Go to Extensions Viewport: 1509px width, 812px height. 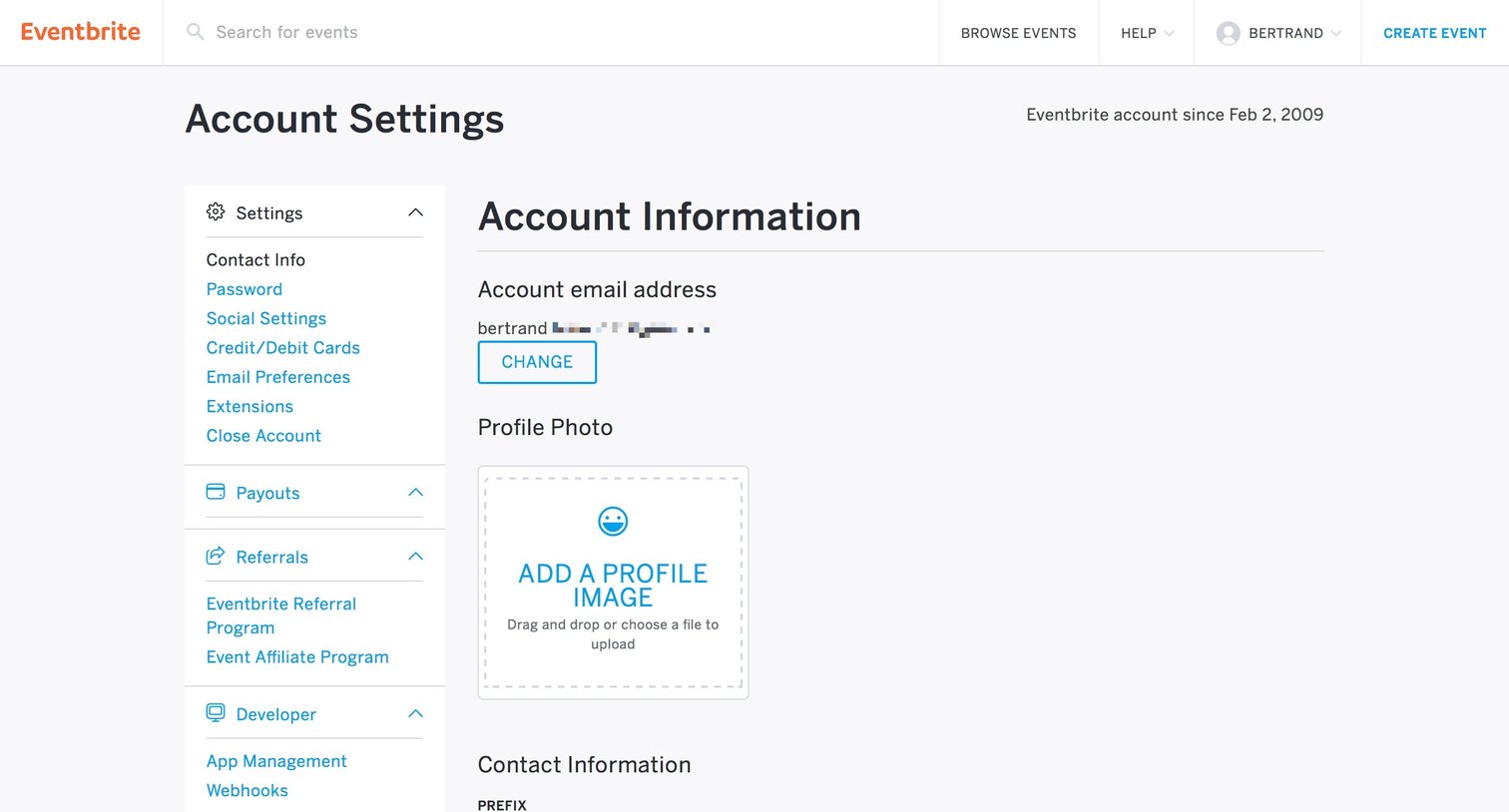click(250, 406)
